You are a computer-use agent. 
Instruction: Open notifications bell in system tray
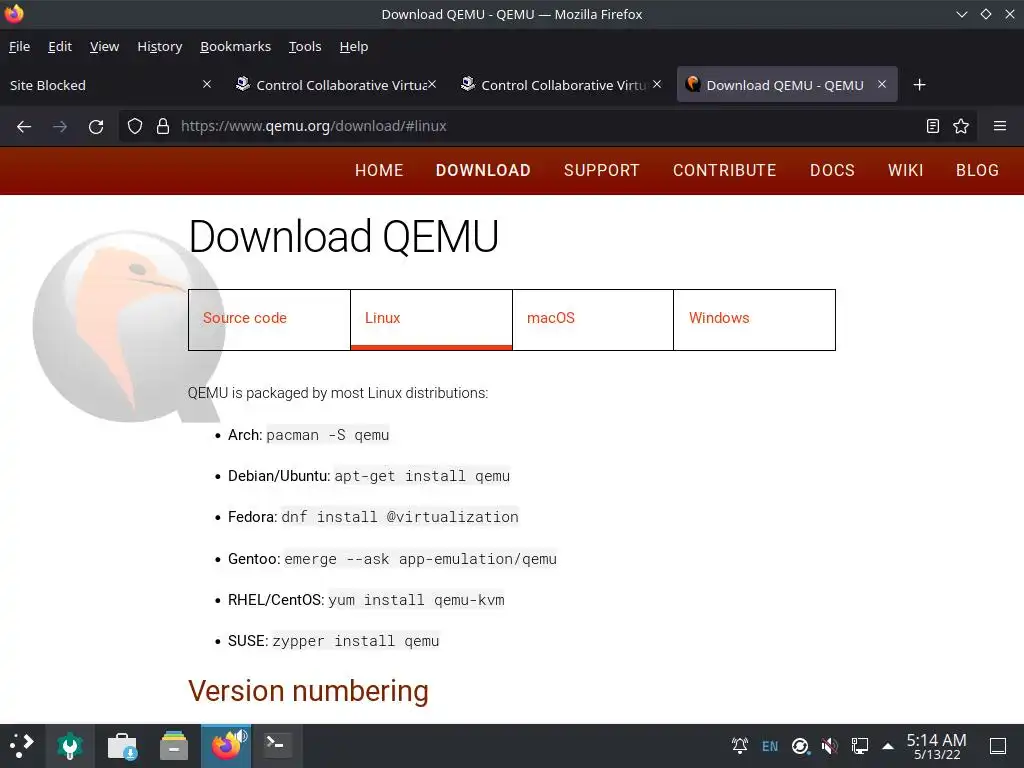click(740, 746)
